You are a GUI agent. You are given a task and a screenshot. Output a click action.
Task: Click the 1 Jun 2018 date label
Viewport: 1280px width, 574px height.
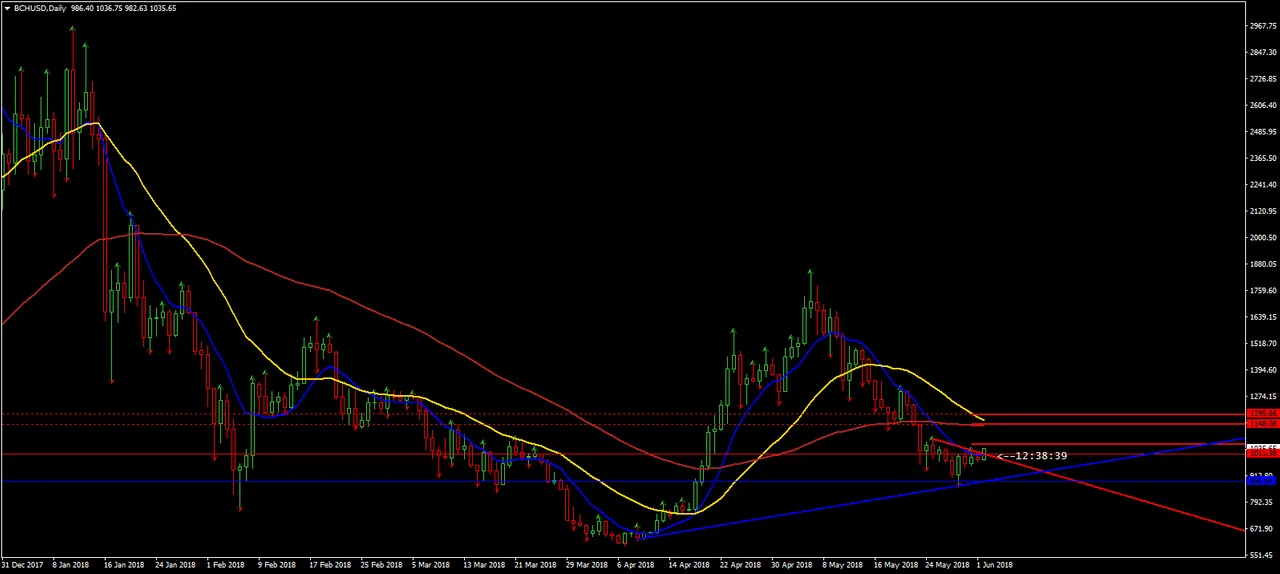click(x=994, y=565)
